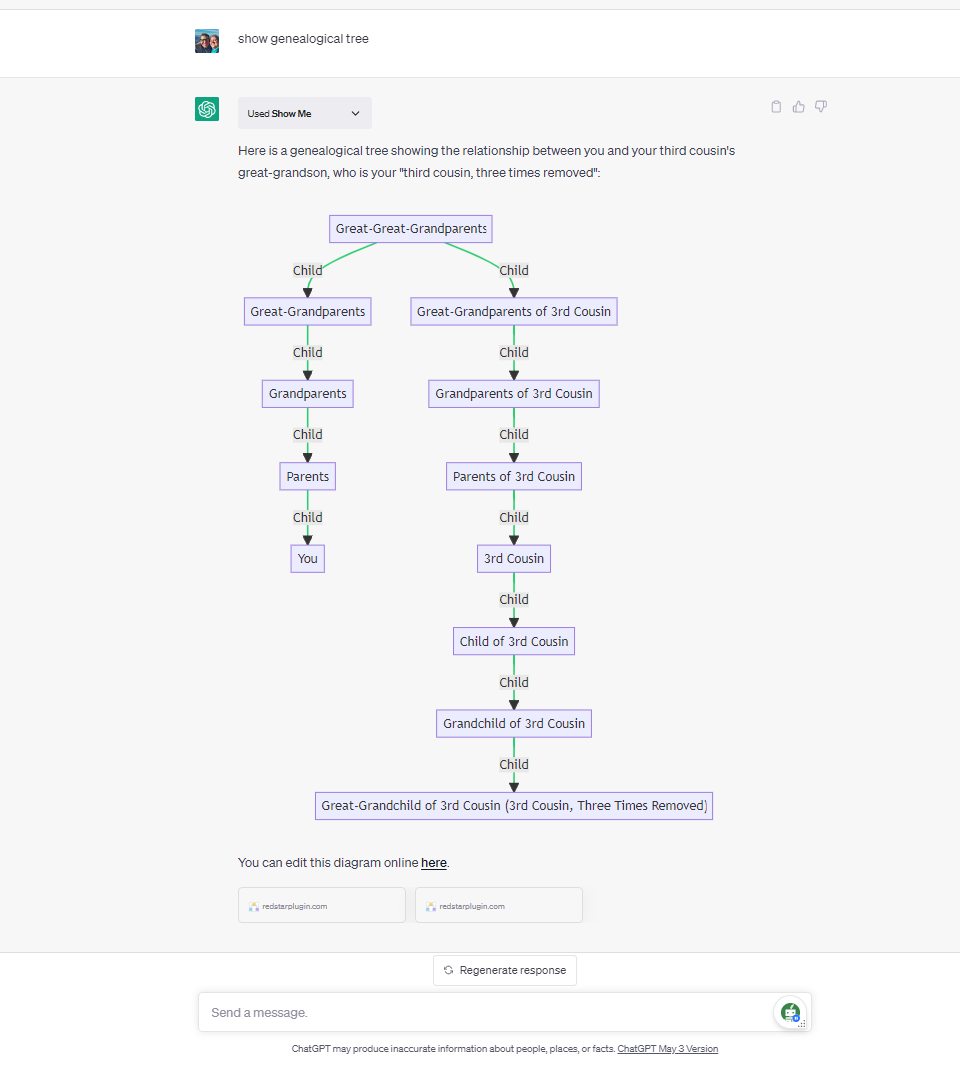Screen dimensions: 960x1072
Task: Give the response a thumbs up
Action: pyautogui.click(x=798, y=106)
